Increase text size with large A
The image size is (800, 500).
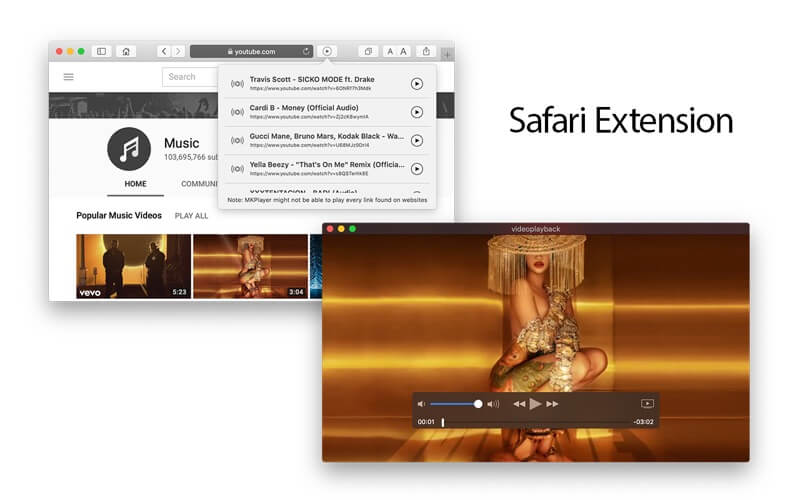(404, 52)
